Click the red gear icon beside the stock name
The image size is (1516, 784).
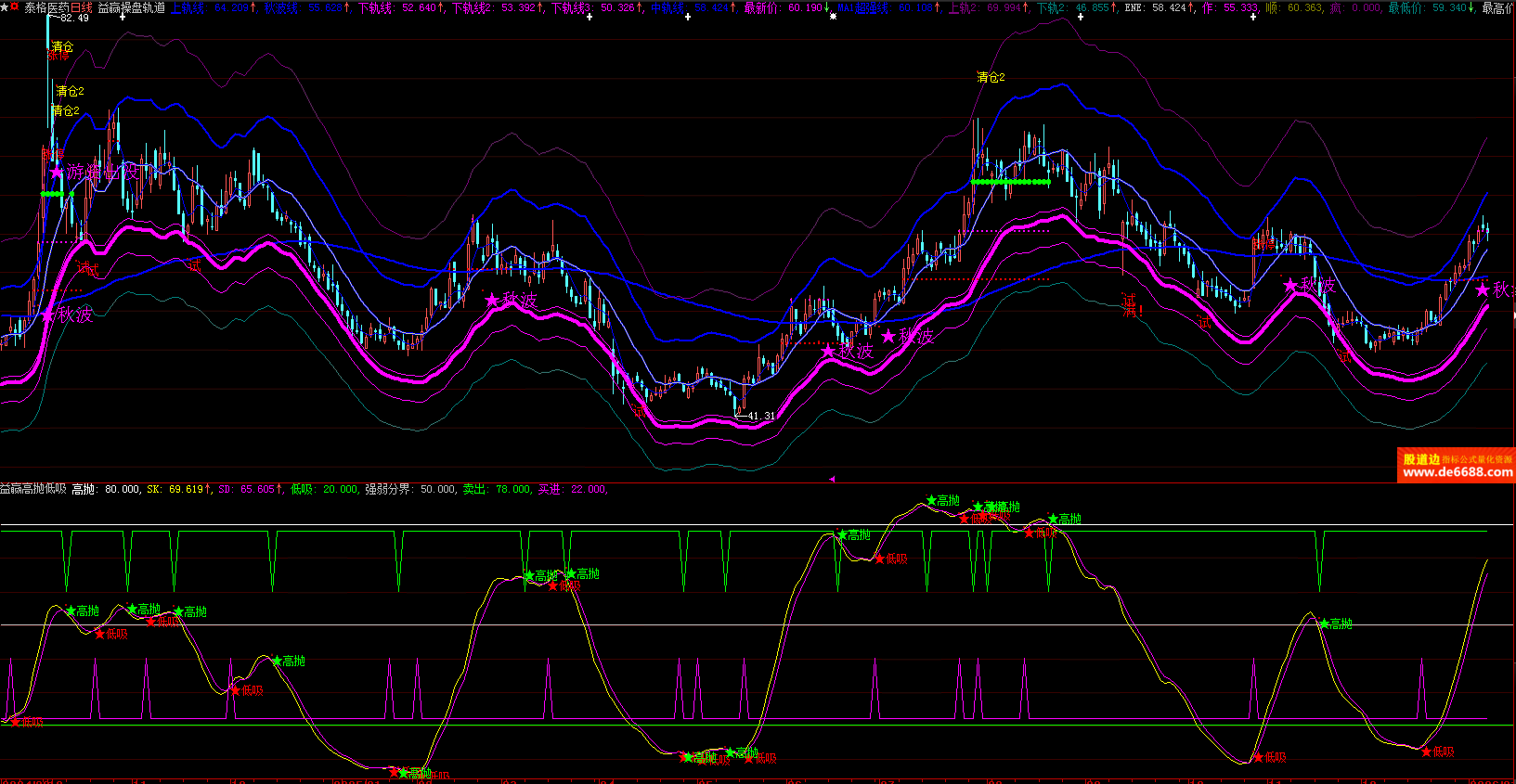(x=15, y=6)
